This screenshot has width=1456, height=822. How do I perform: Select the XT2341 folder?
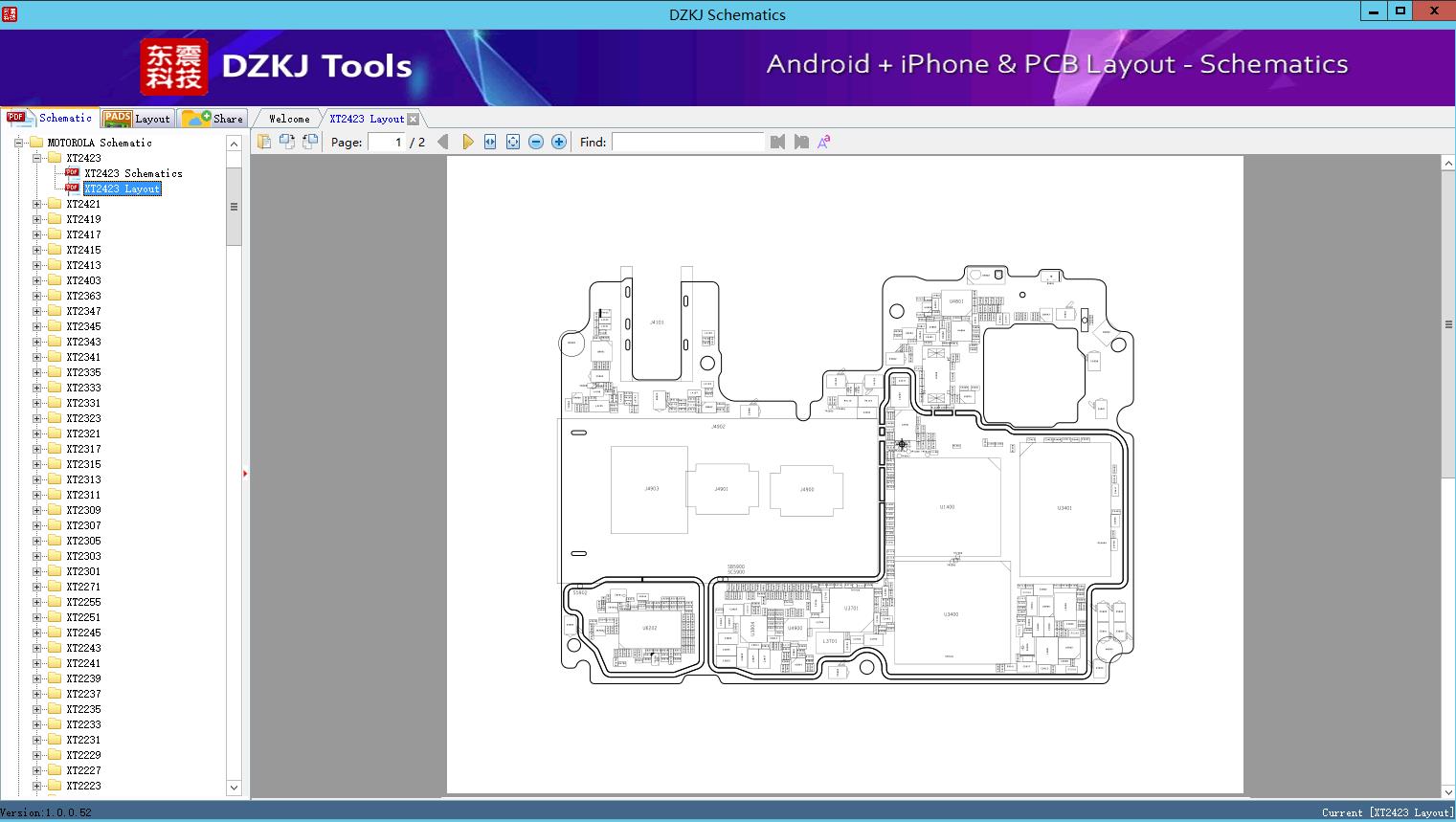83,357
